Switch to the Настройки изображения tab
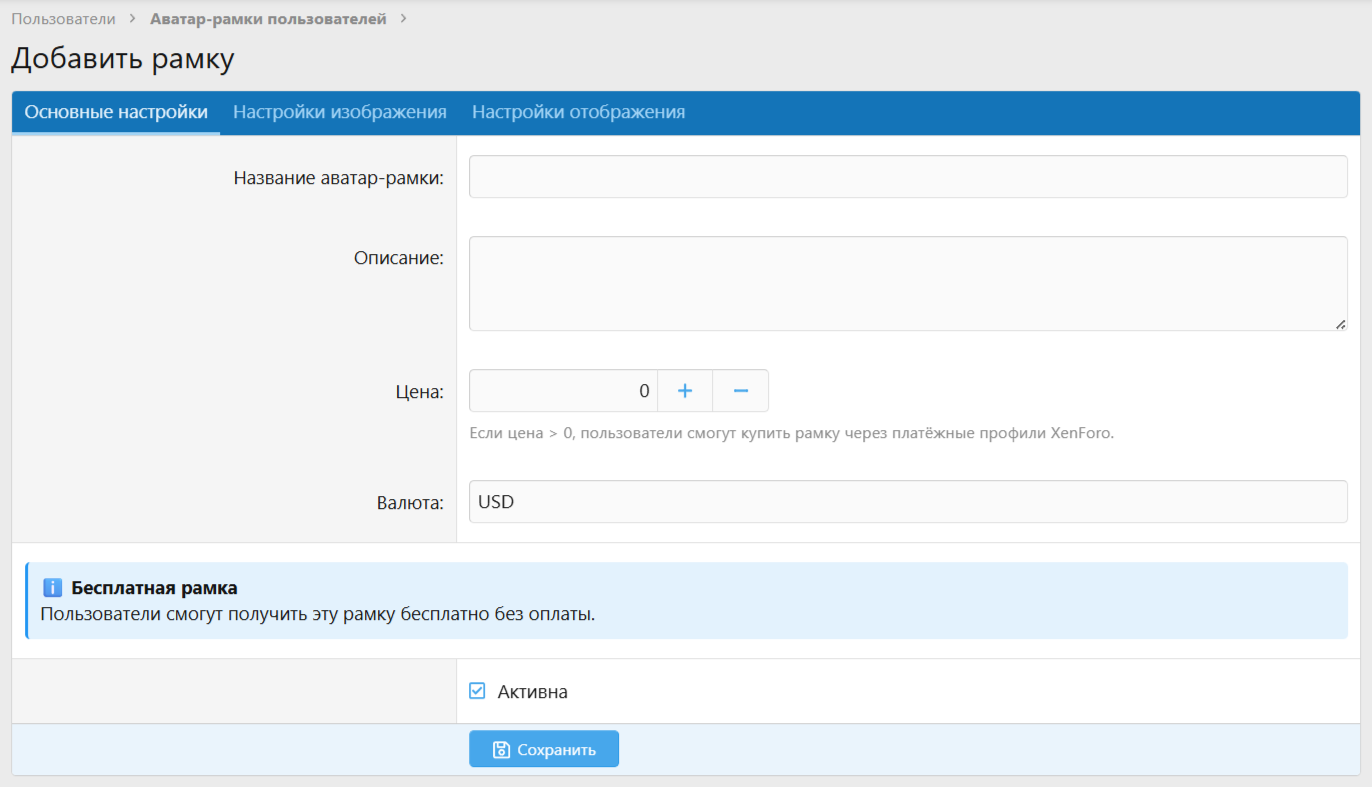 340,112
